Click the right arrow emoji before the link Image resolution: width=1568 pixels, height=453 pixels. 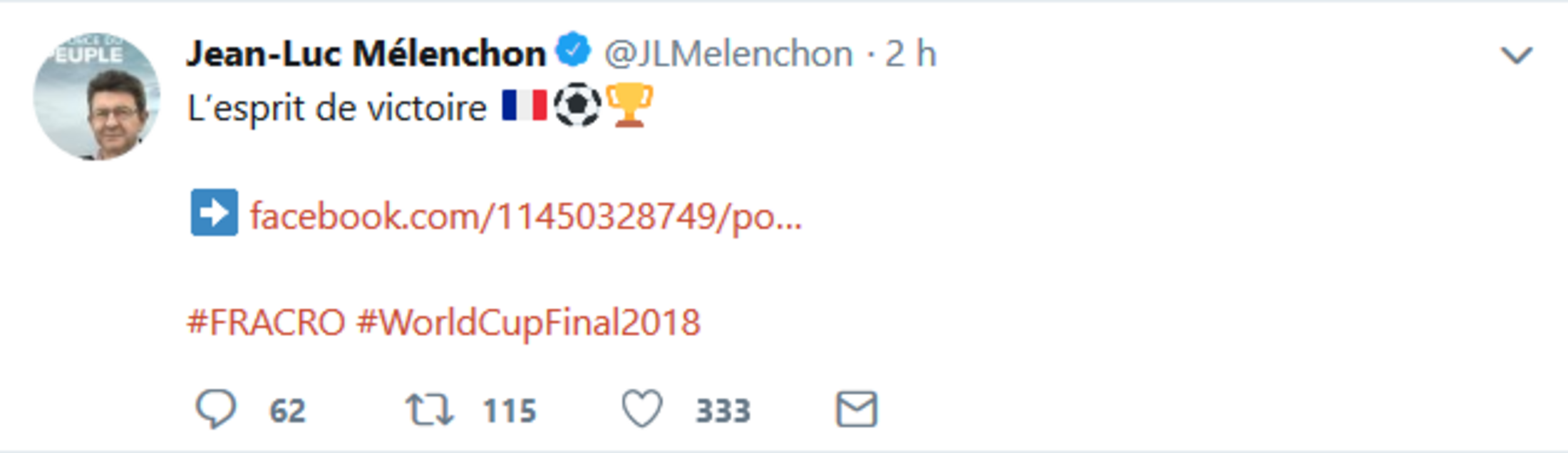point(214,213)
